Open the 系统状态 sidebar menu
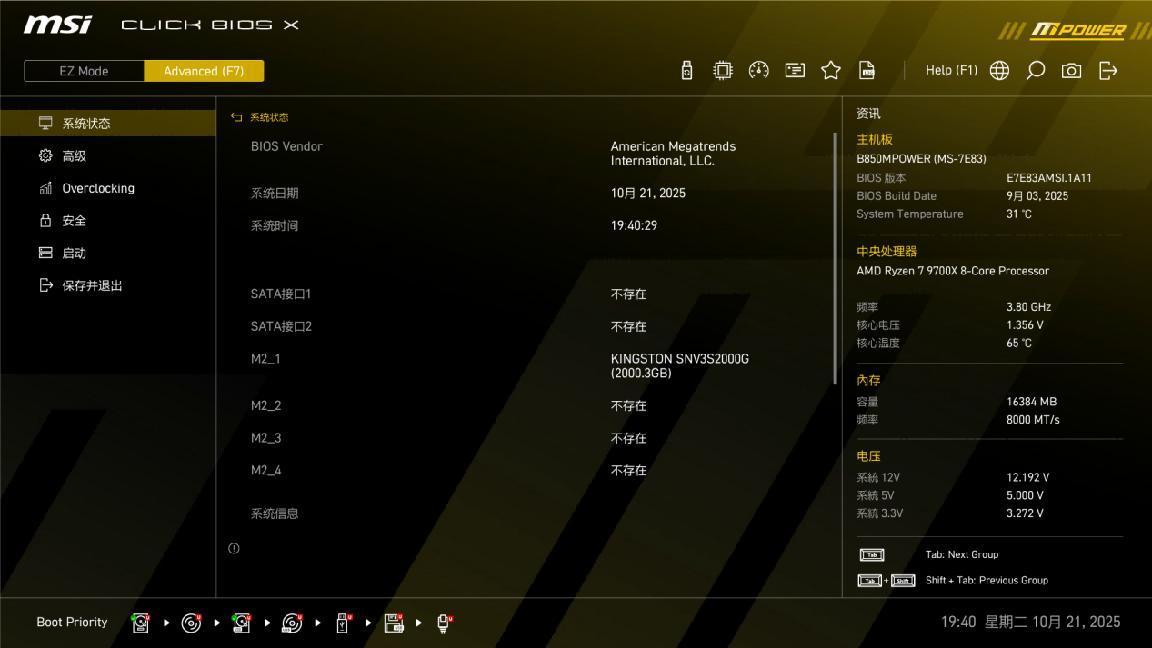Viewport: 1152px width, 648px height. coord(108,123)
